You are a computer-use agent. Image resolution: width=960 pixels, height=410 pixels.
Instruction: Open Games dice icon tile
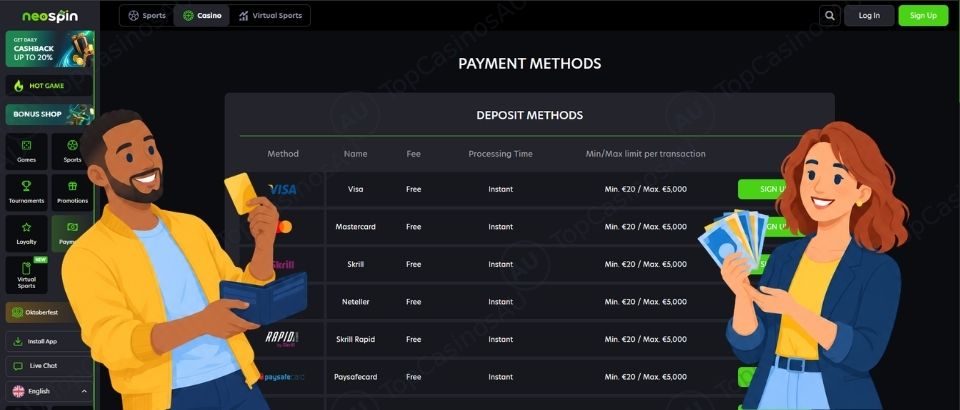(x=26, y=151)
